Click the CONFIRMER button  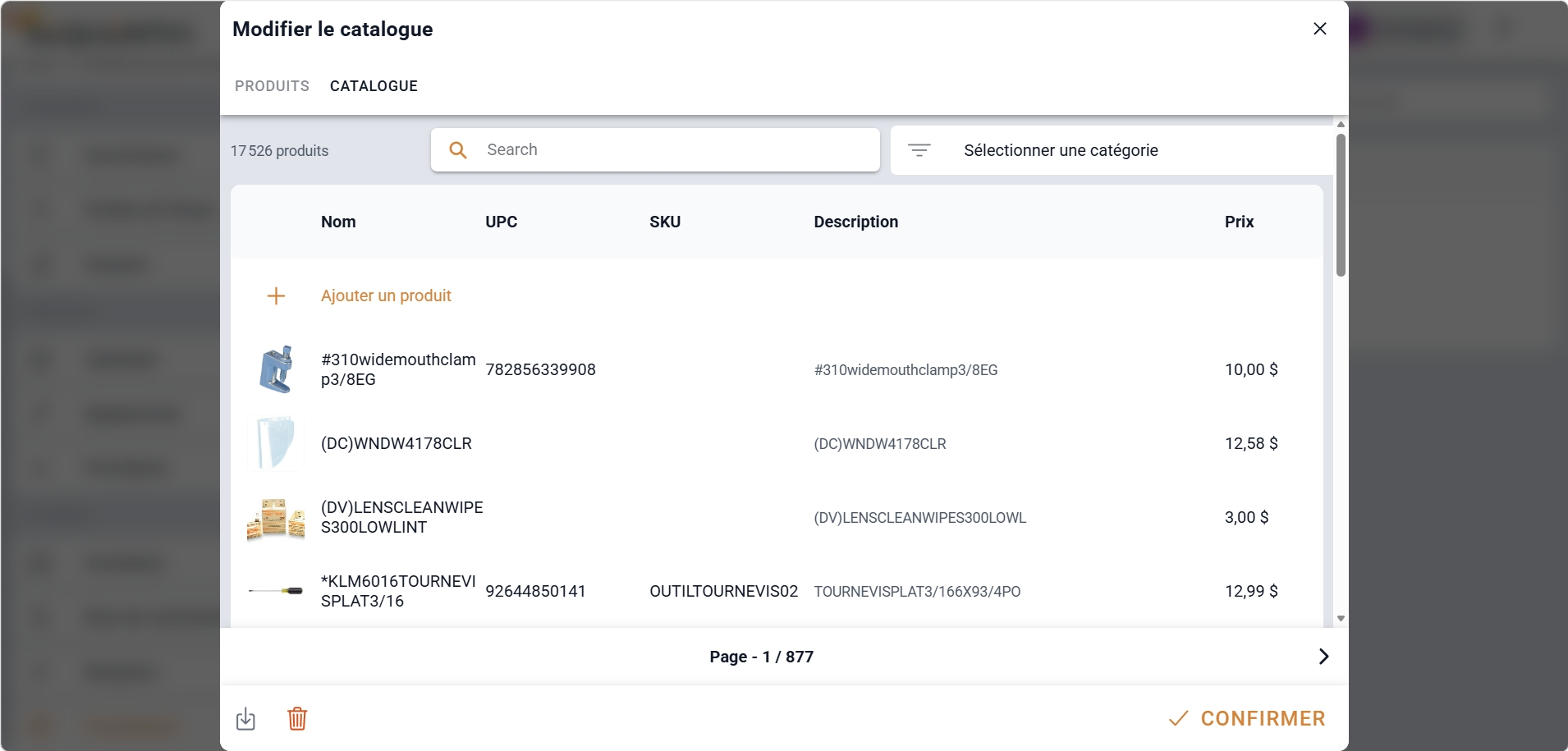tap(1247, 719)
